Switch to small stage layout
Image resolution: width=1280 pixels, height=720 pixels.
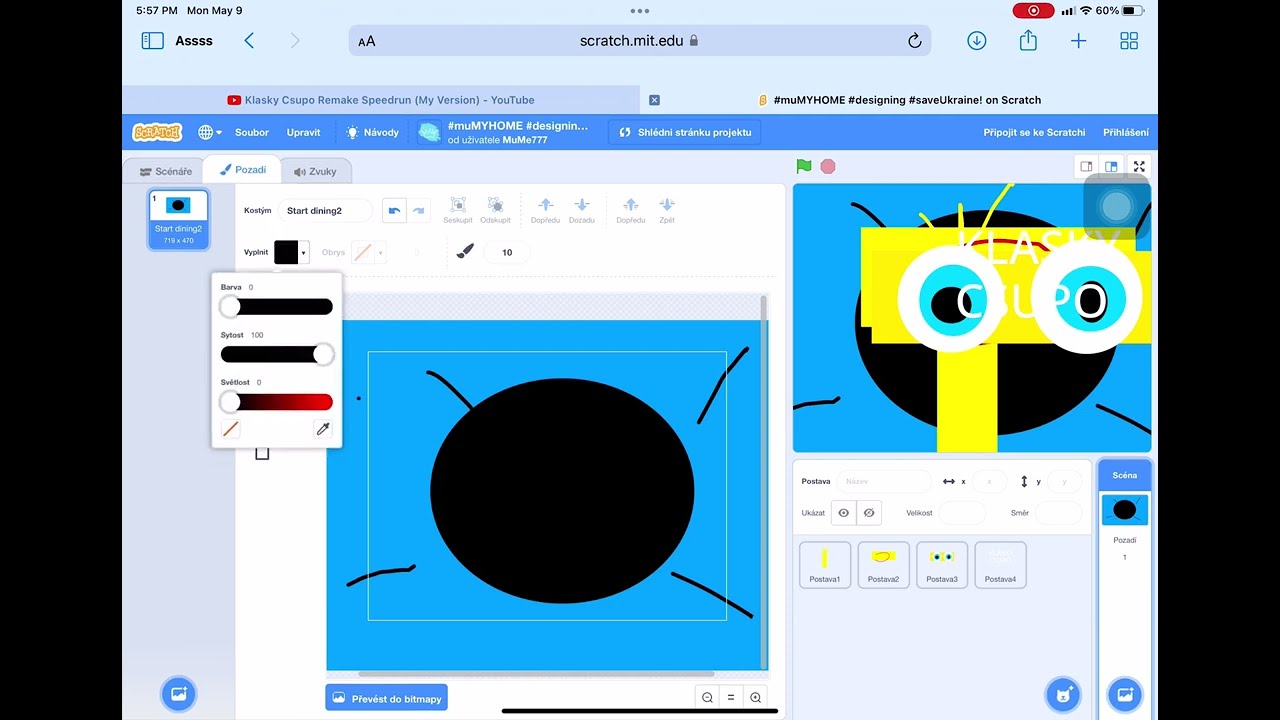coord(1087,166)
